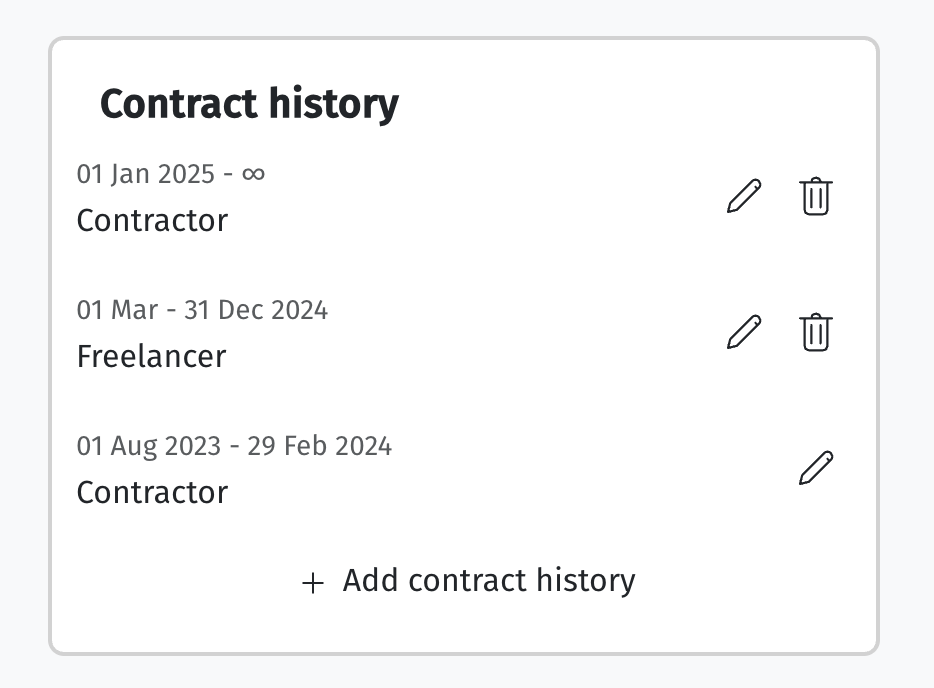Click the dash in the Jan 2025 range
The height and width of the screenshot is (688, 934).
[228, 175]
